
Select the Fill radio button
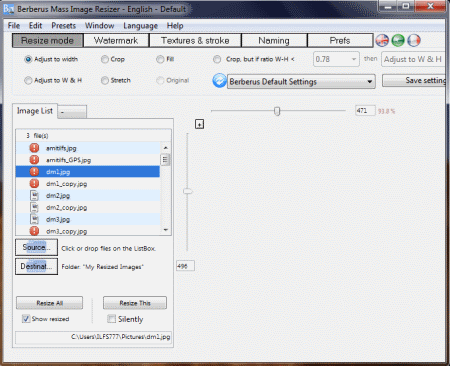pos(160,59)
